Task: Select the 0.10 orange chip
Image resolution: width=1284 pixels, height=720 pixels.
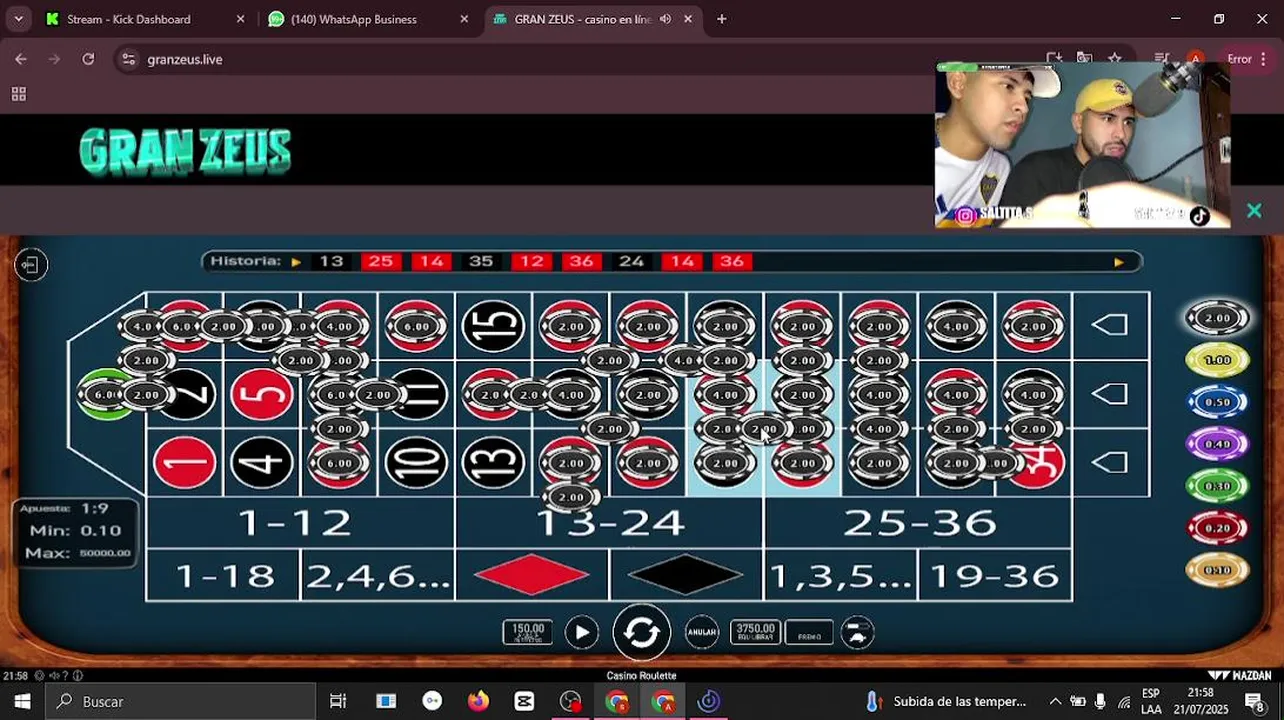Action: (1217, 570)
